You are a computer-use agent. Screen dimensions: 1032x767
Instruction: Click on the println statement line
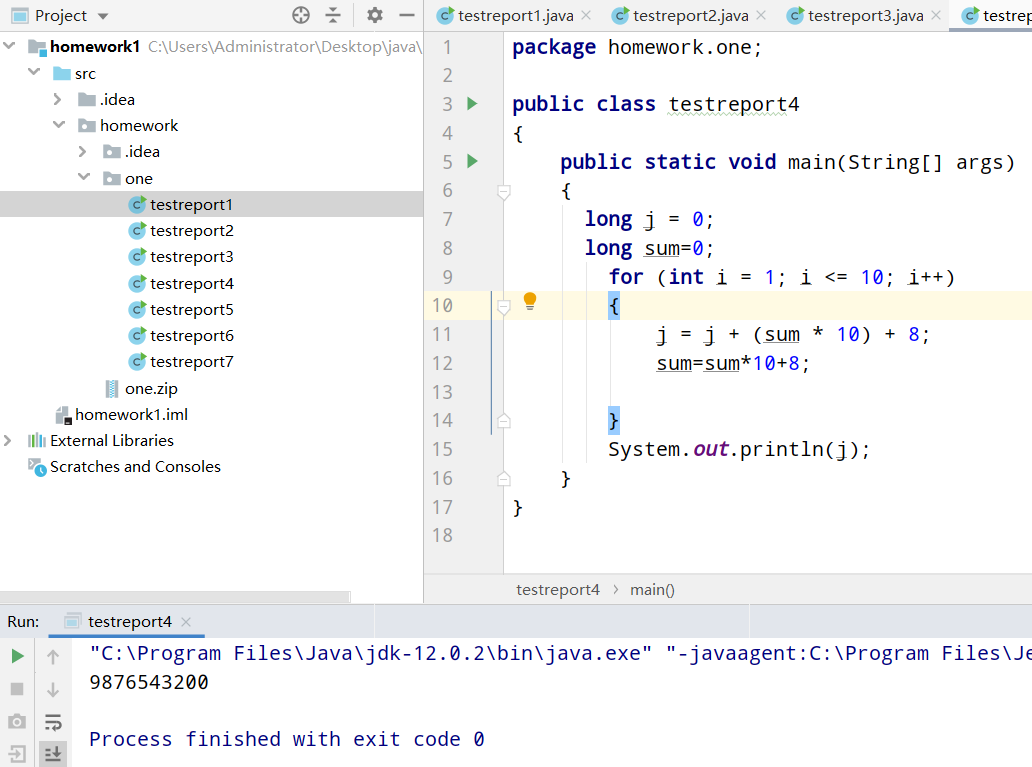[x=738, y=450]
